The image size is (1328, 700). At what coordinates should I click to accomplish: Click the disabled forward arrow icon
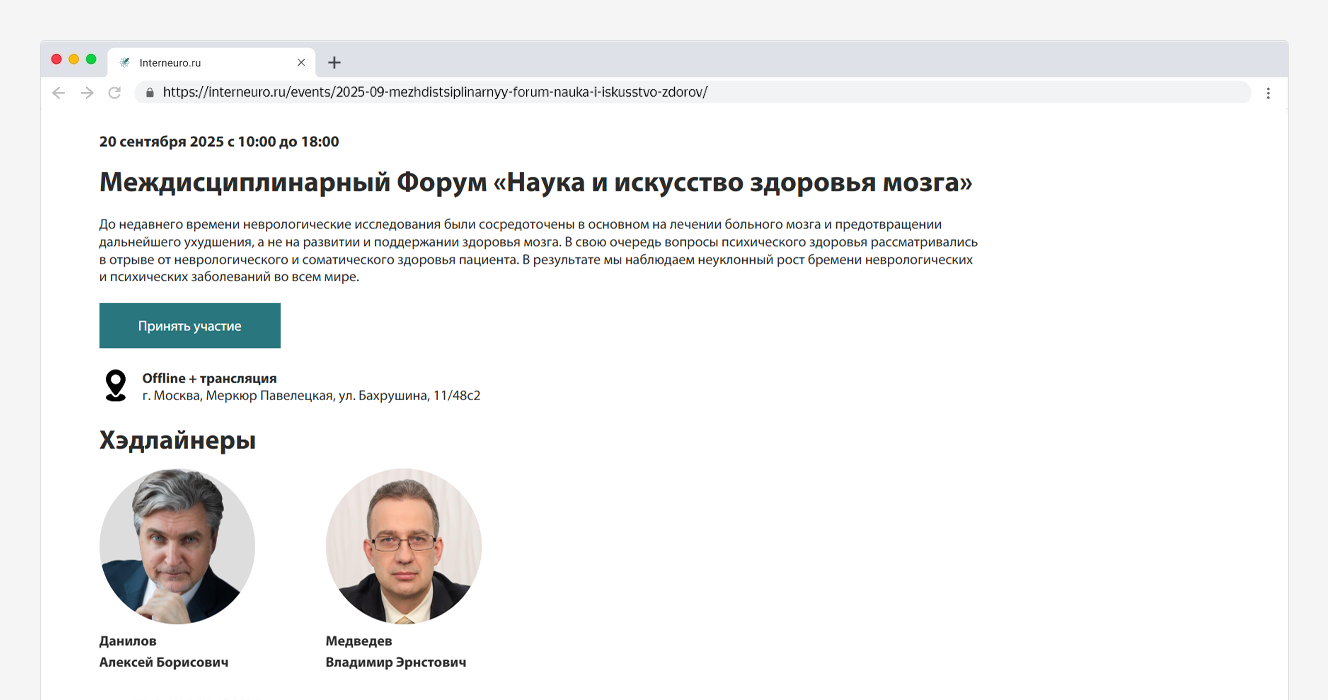coord(84,92)
